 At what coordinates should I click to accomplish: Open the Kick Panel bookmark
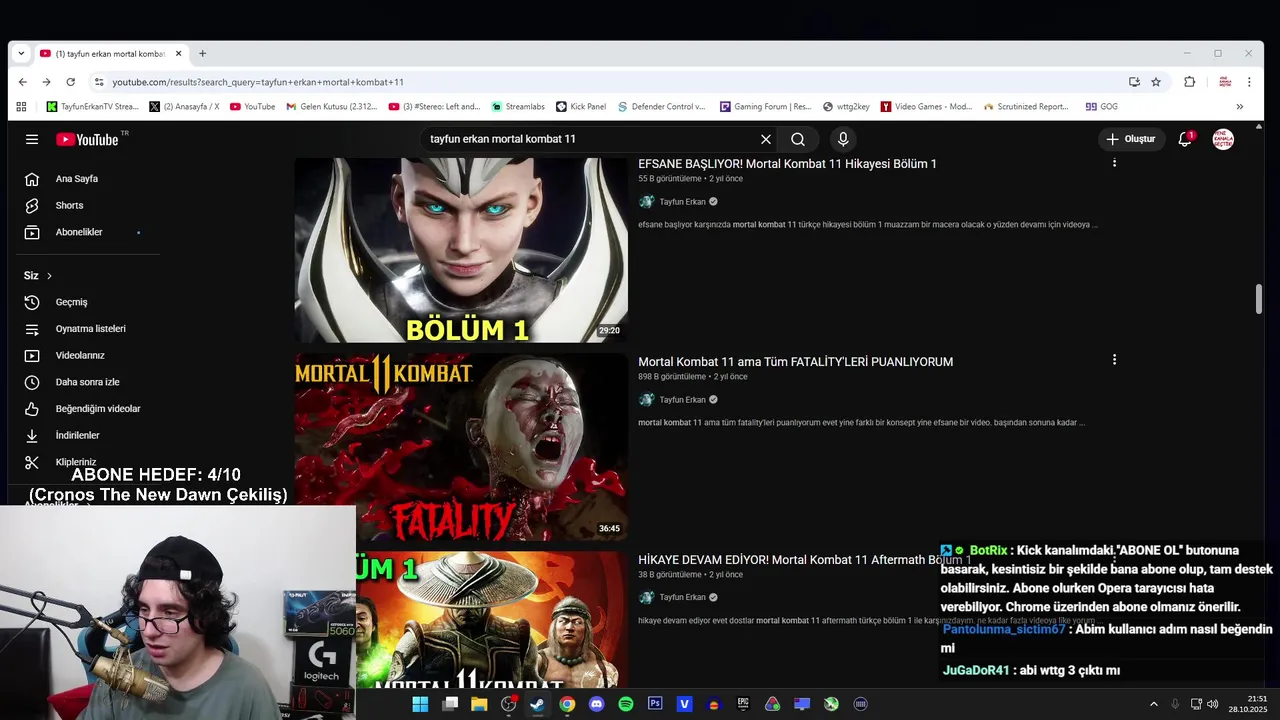(580, 106)
